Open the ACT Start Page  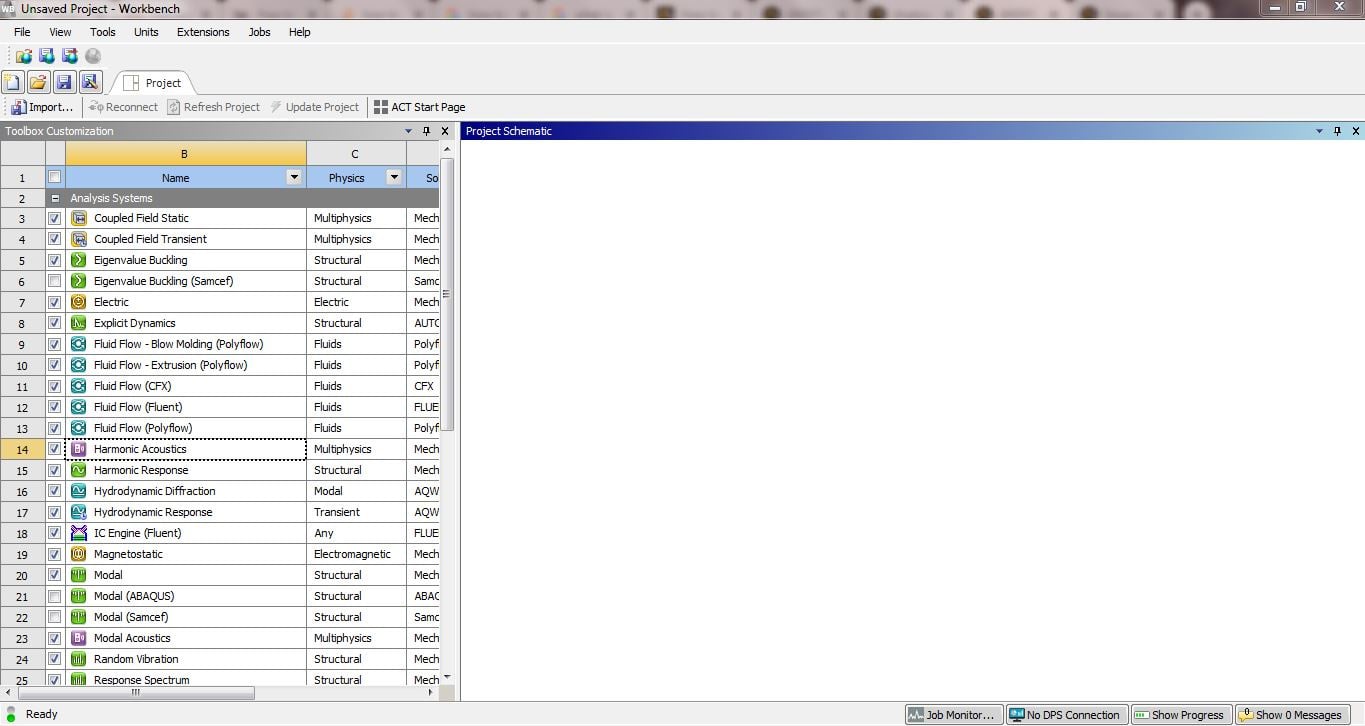(x=419, y=107)
